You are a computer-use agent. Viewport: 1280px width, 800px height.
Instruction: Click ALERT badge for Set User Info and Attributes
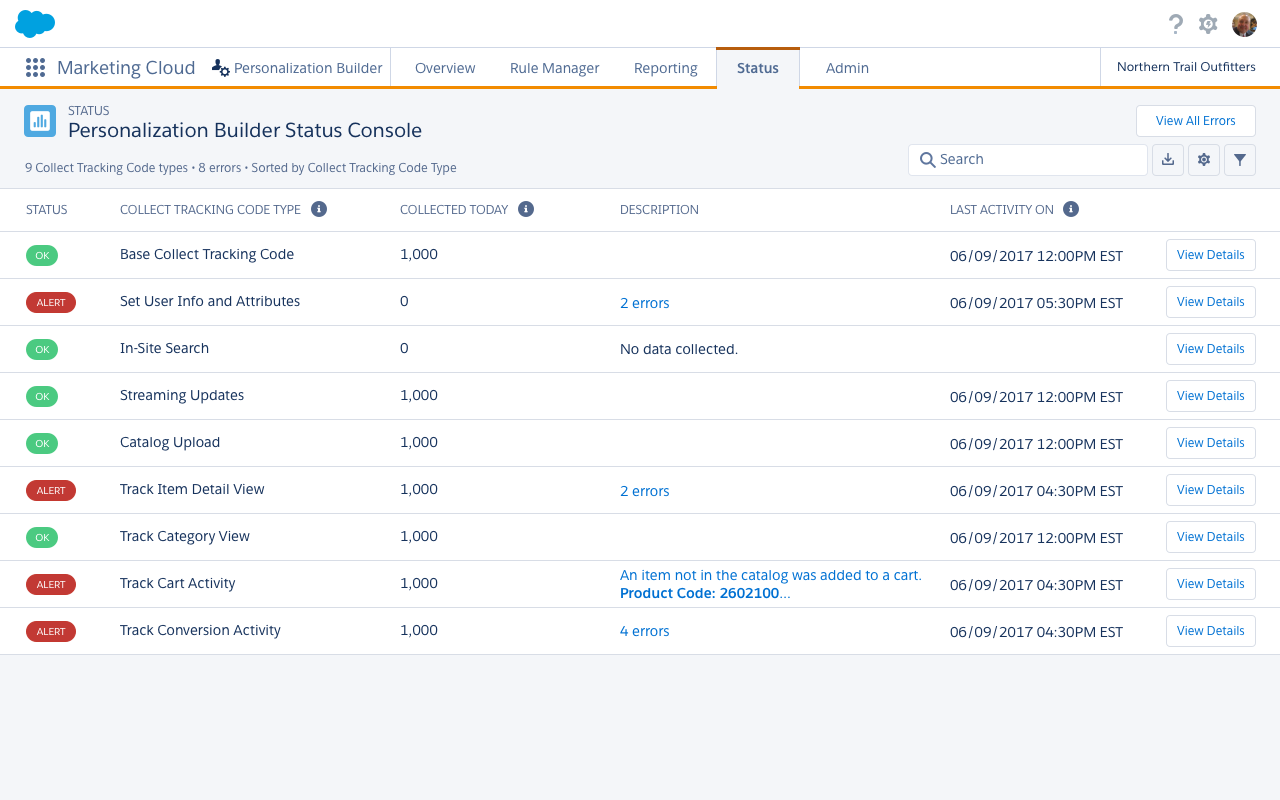coord(51,303)
